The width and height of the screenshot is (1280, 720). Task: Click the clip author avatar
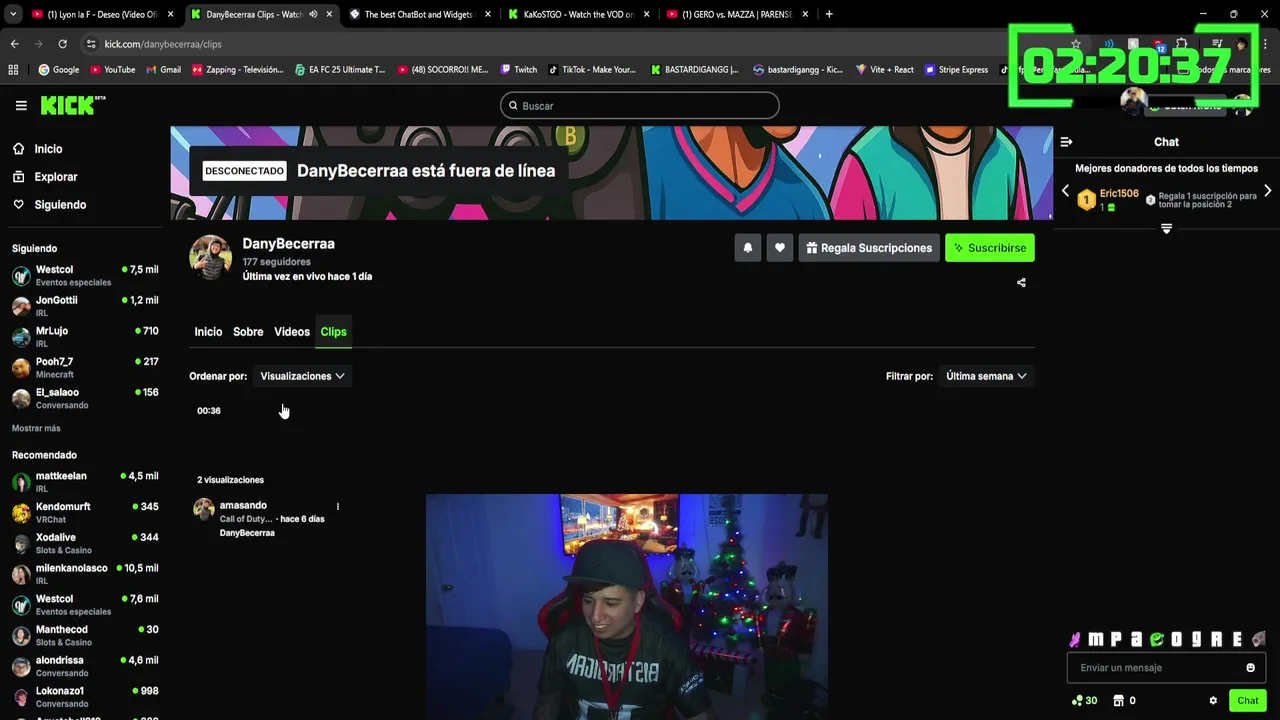tap(204, 509)
